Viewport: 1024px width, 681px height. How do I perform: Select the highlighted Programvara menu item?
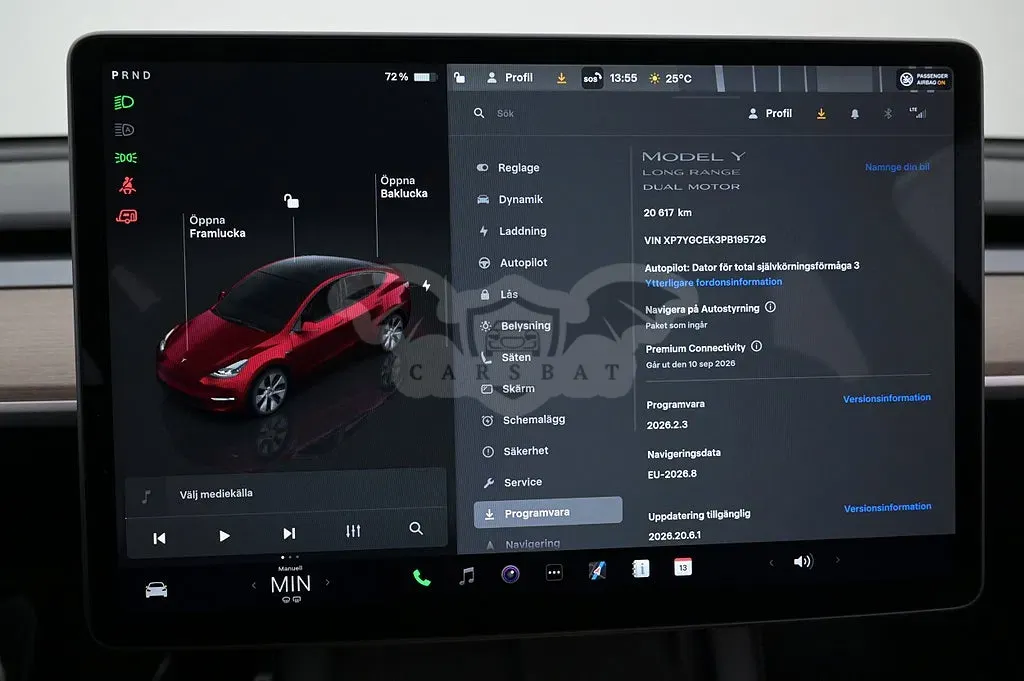[x=548, y=513]
